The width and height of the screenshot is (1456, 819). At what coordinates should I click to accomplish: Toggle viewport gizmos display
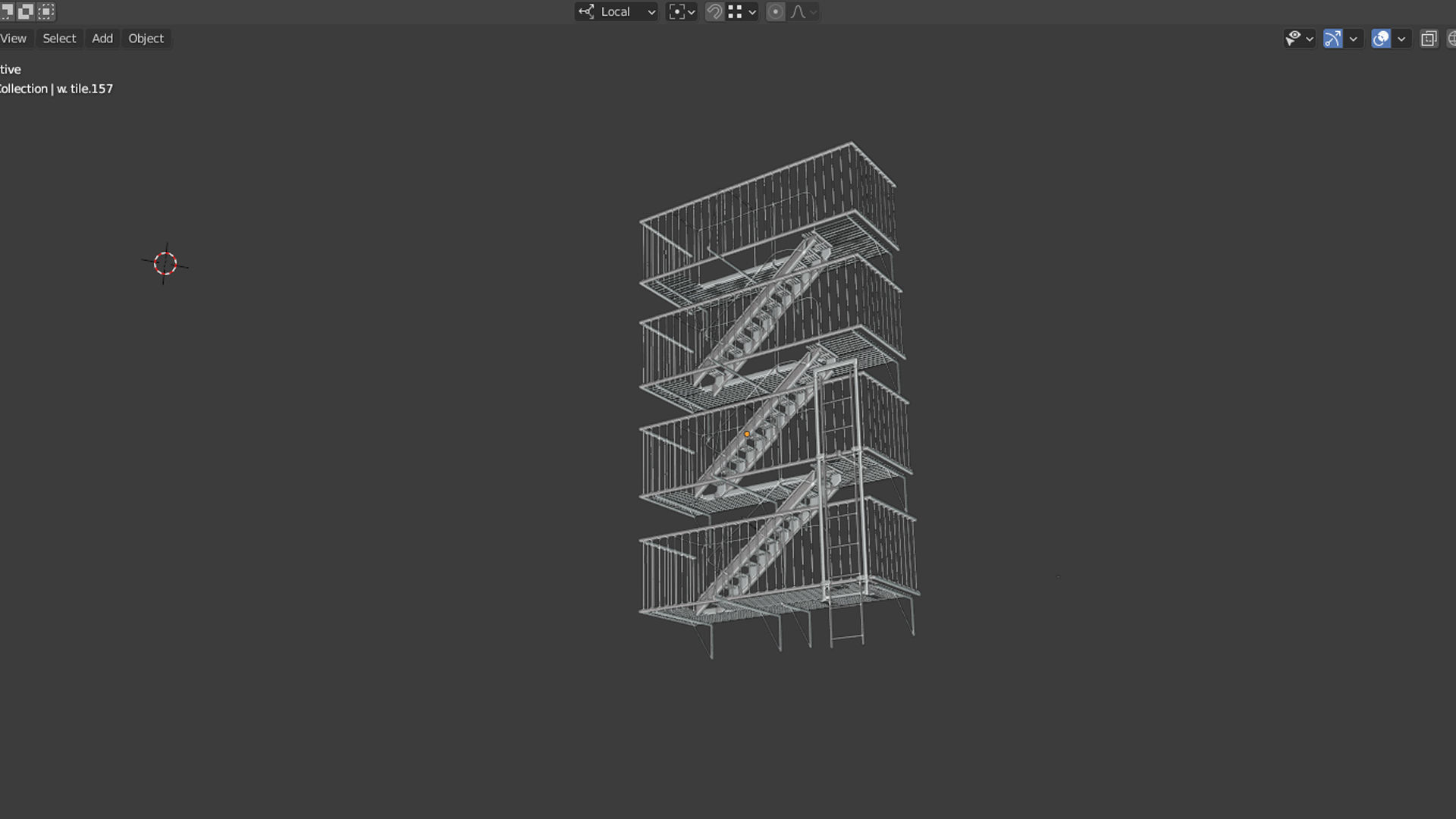pos(1332,39)
